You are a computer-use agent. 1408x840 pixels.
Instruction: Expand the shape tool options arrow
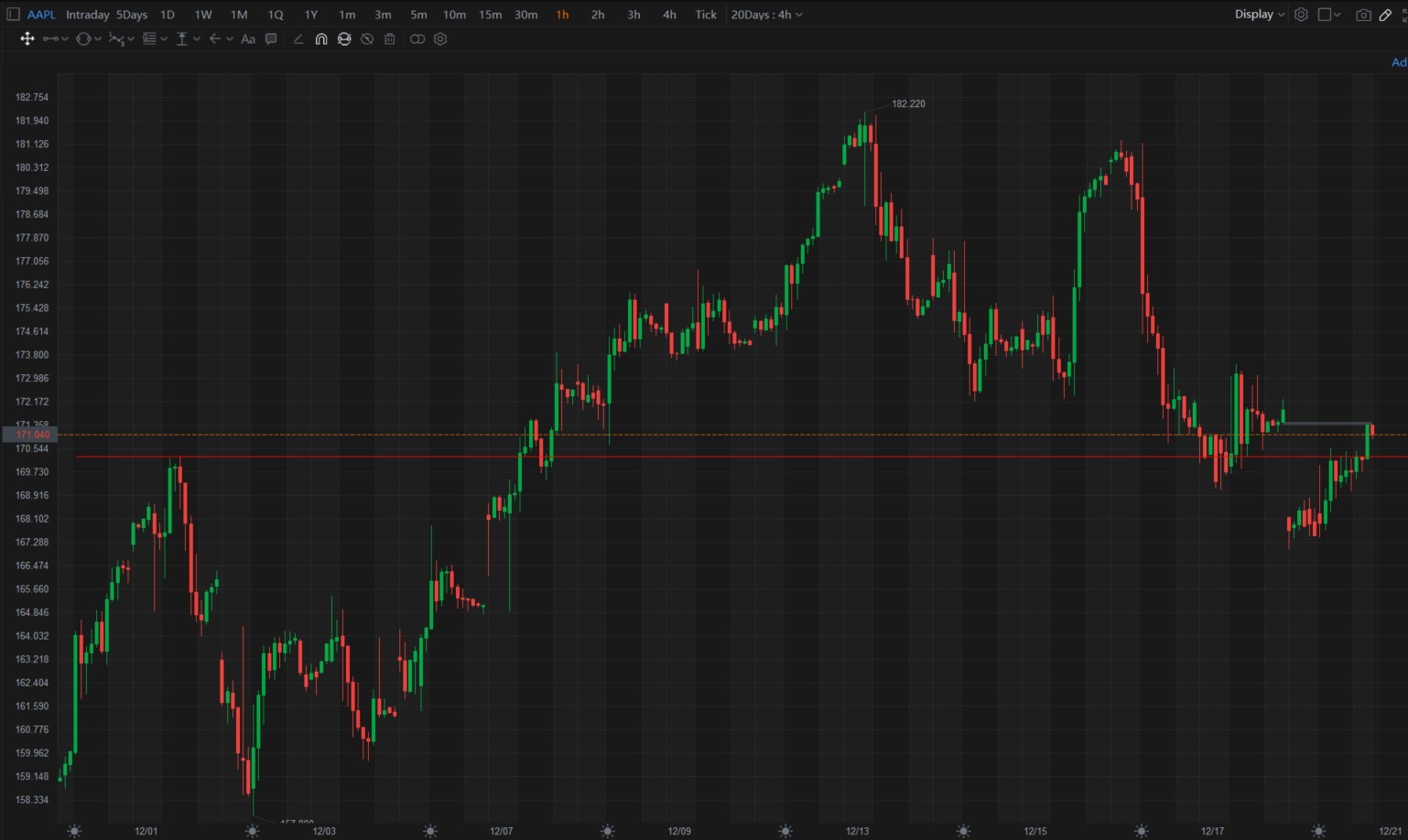pyautogui.click(x=98, y=38)
